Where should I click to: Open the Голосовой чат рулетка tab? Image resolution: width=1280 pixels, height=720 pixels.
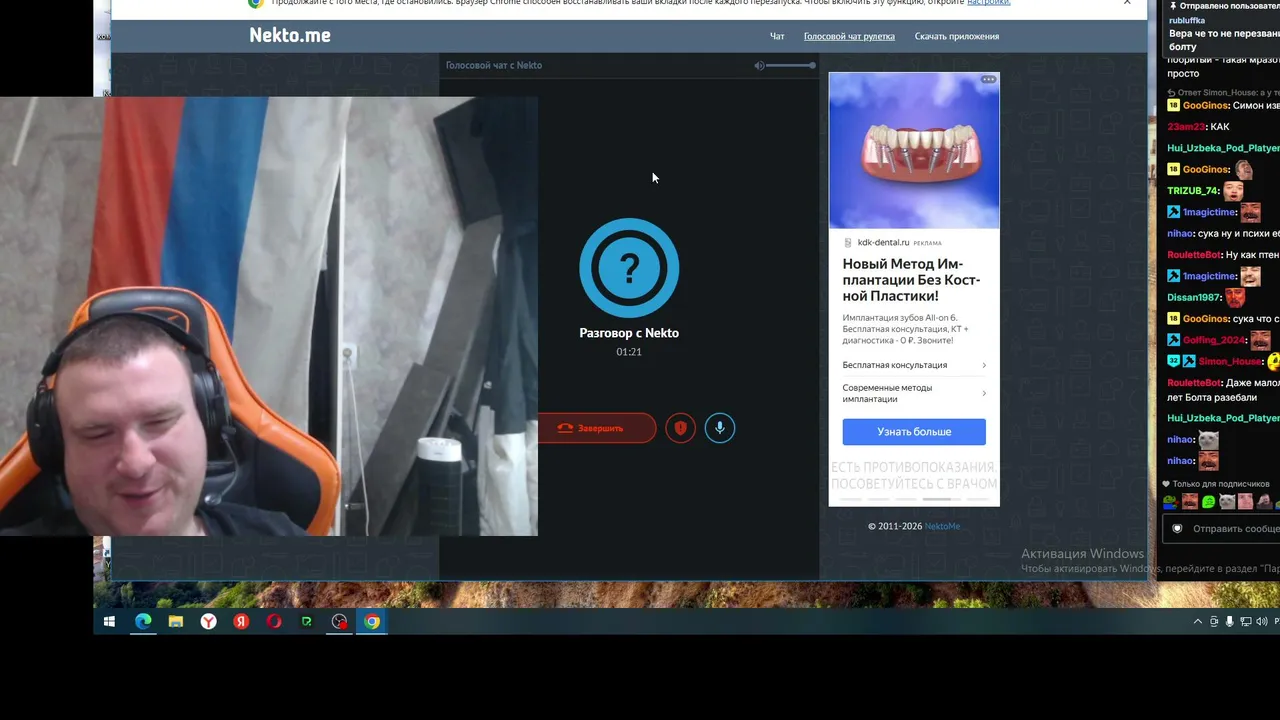849,36
